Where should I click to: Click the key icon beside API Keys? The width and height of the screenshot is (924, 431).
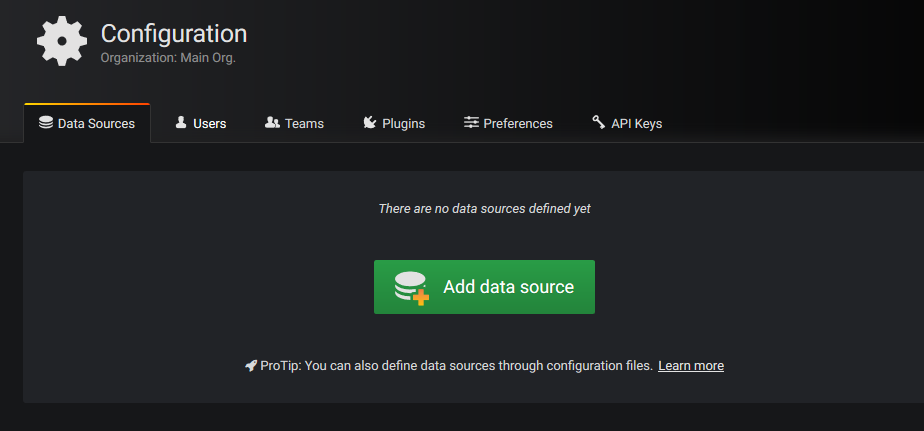pos(599,123)
